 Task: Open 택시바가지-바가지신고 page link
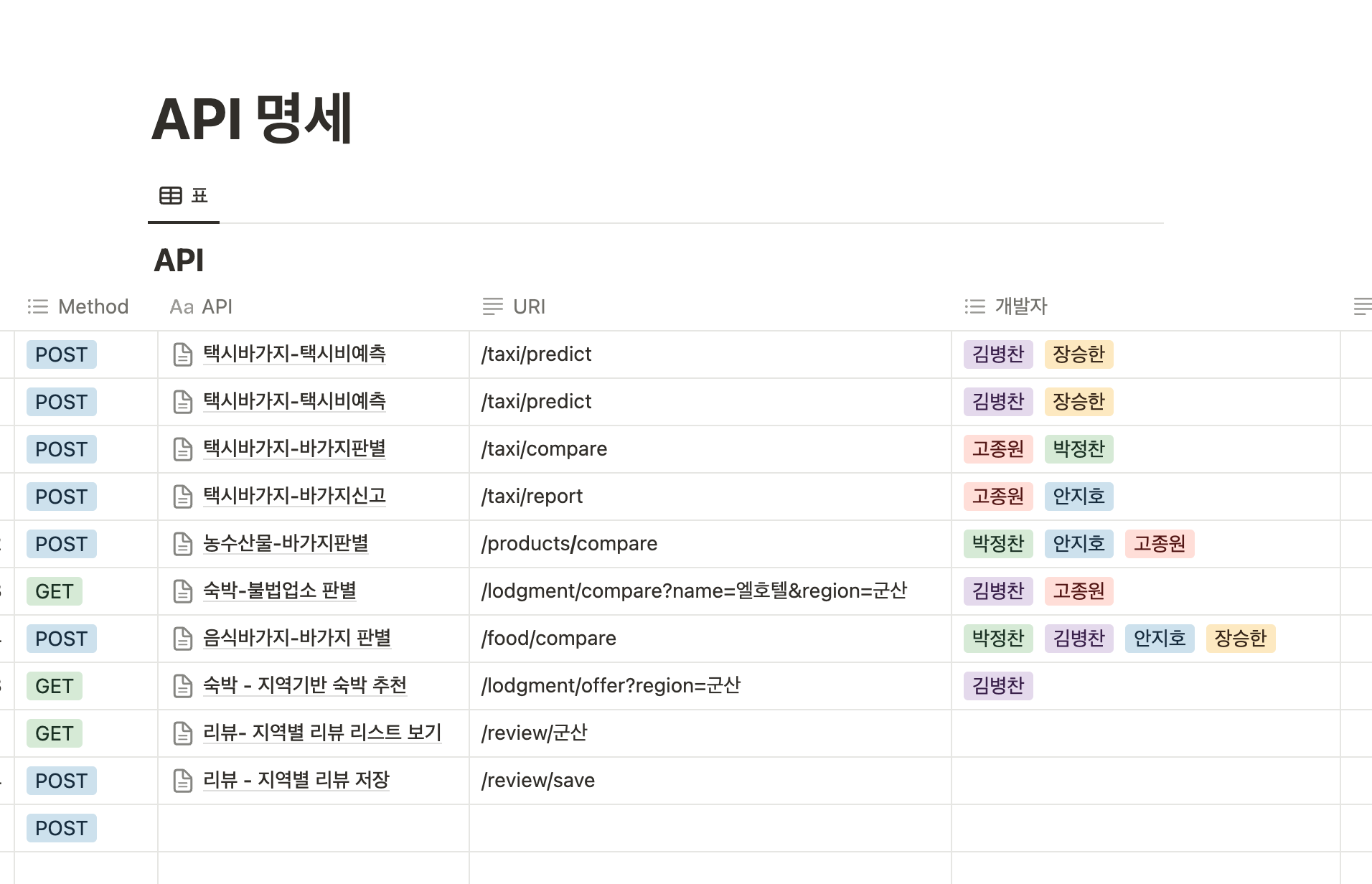click(294, 496)
